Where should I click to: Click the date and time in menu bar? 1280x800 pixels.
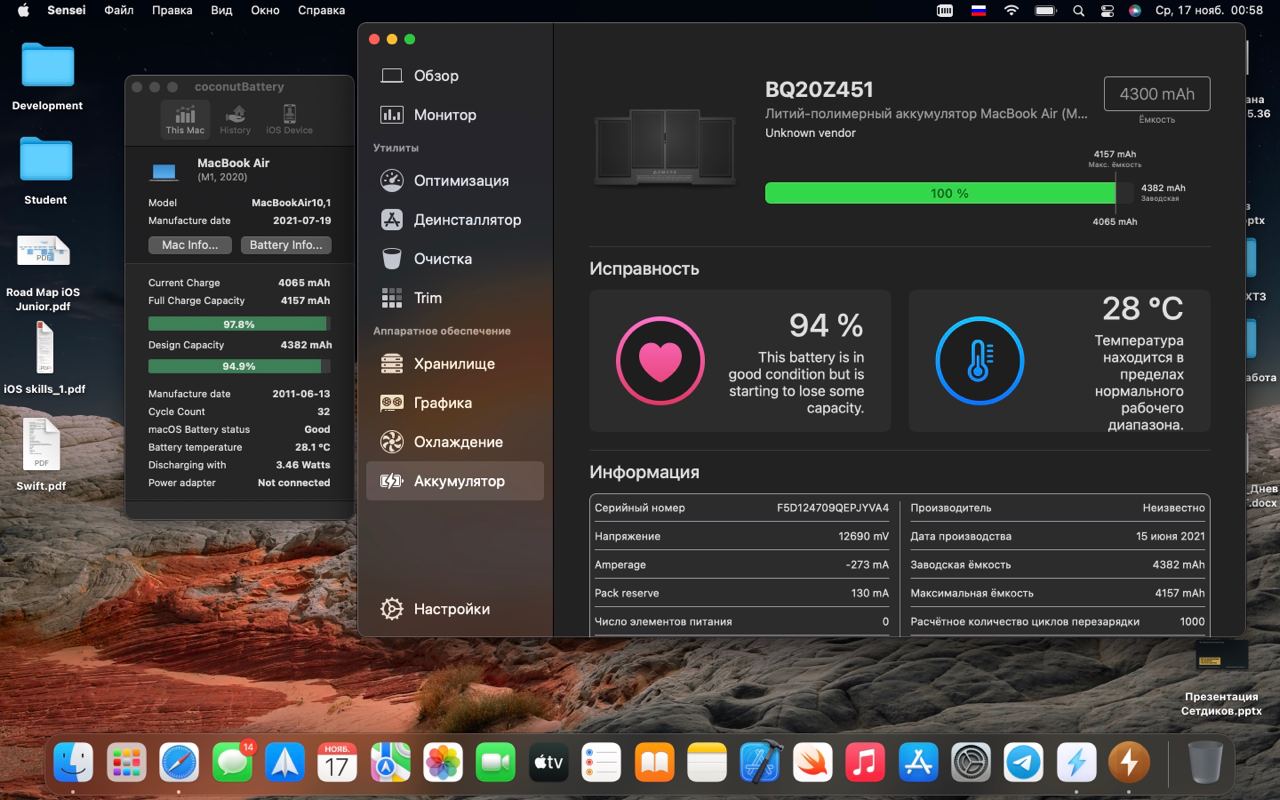[1209, 10]
